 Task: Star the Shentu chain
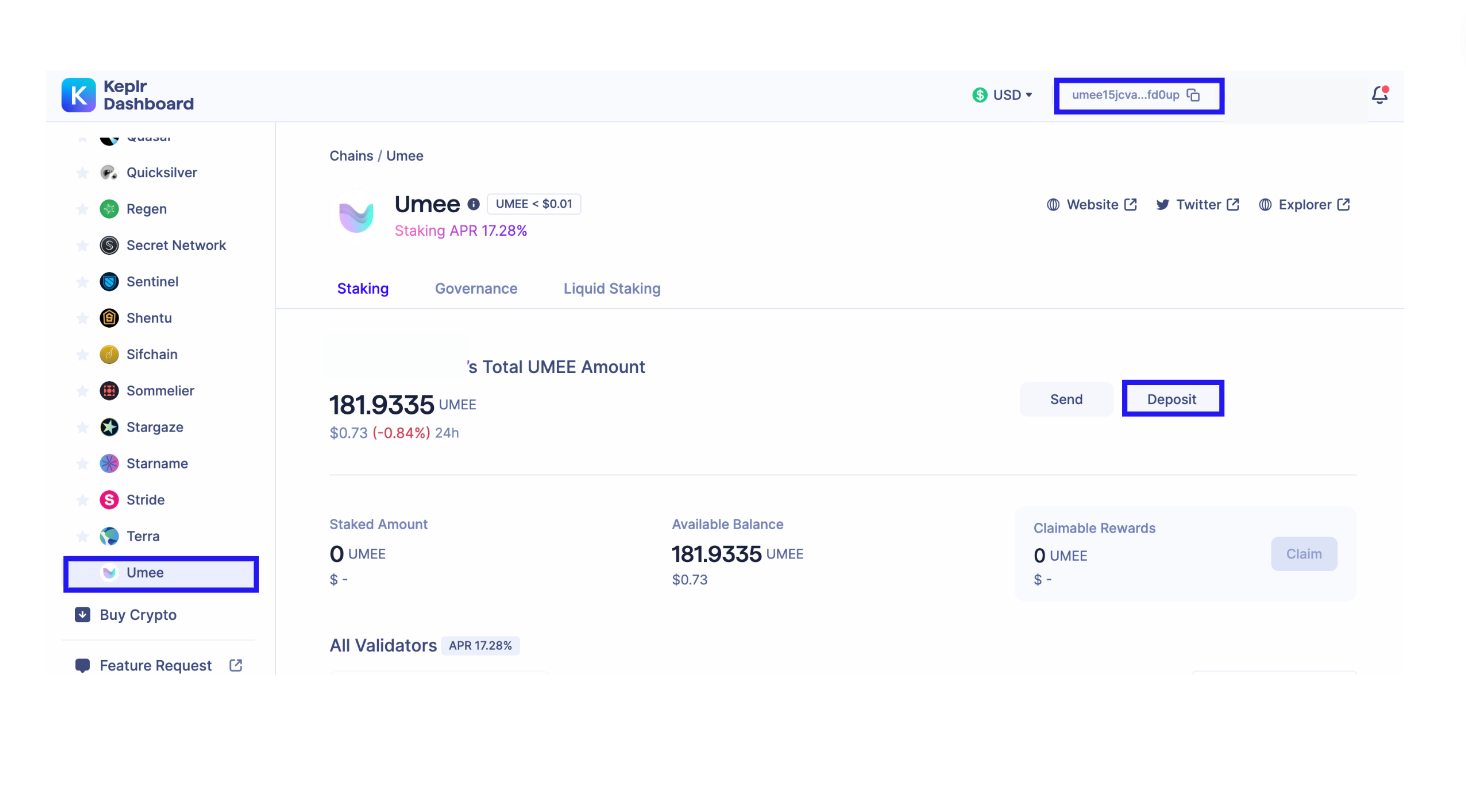click(x=82, y=318)
